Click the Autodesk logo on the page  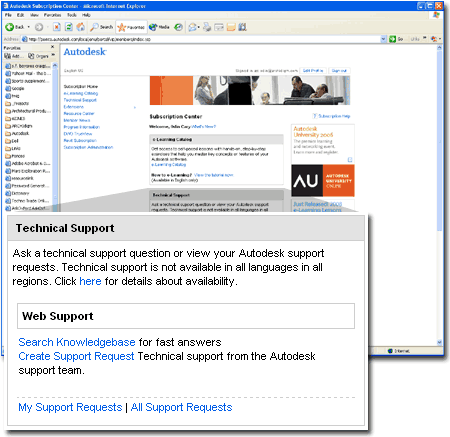click(x=85, y=52)
